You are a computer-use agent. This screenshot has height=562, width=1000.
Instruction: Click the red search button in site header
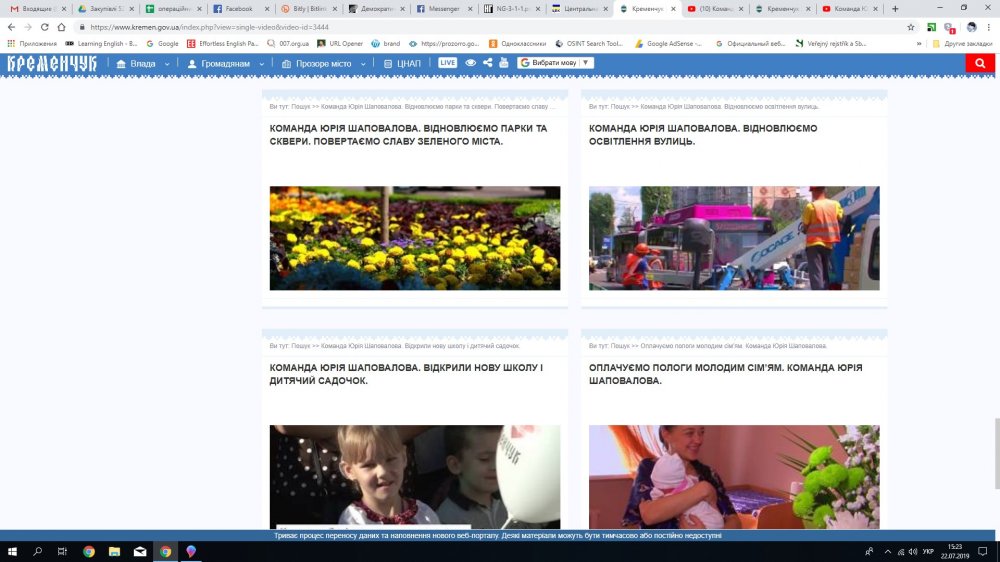(979, 63)
